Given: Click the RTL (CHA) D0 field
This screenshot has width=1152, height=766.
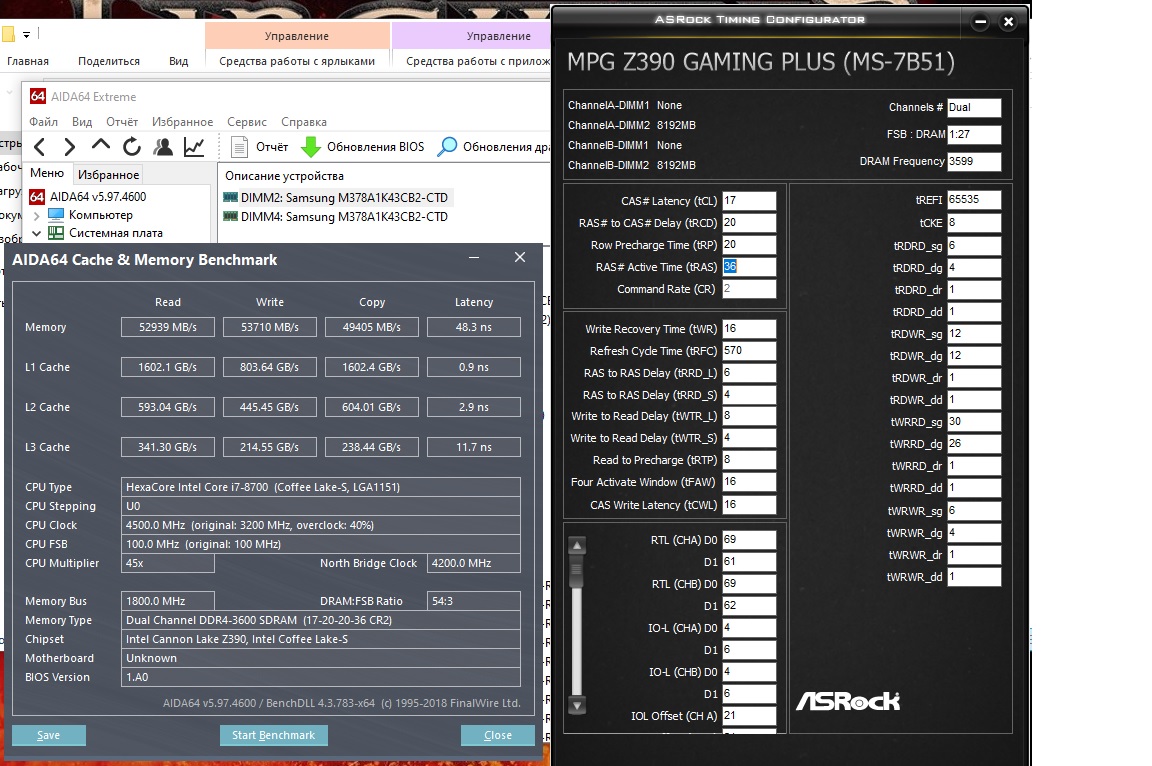Looking at the screenshot, I should tap(749, 540).
